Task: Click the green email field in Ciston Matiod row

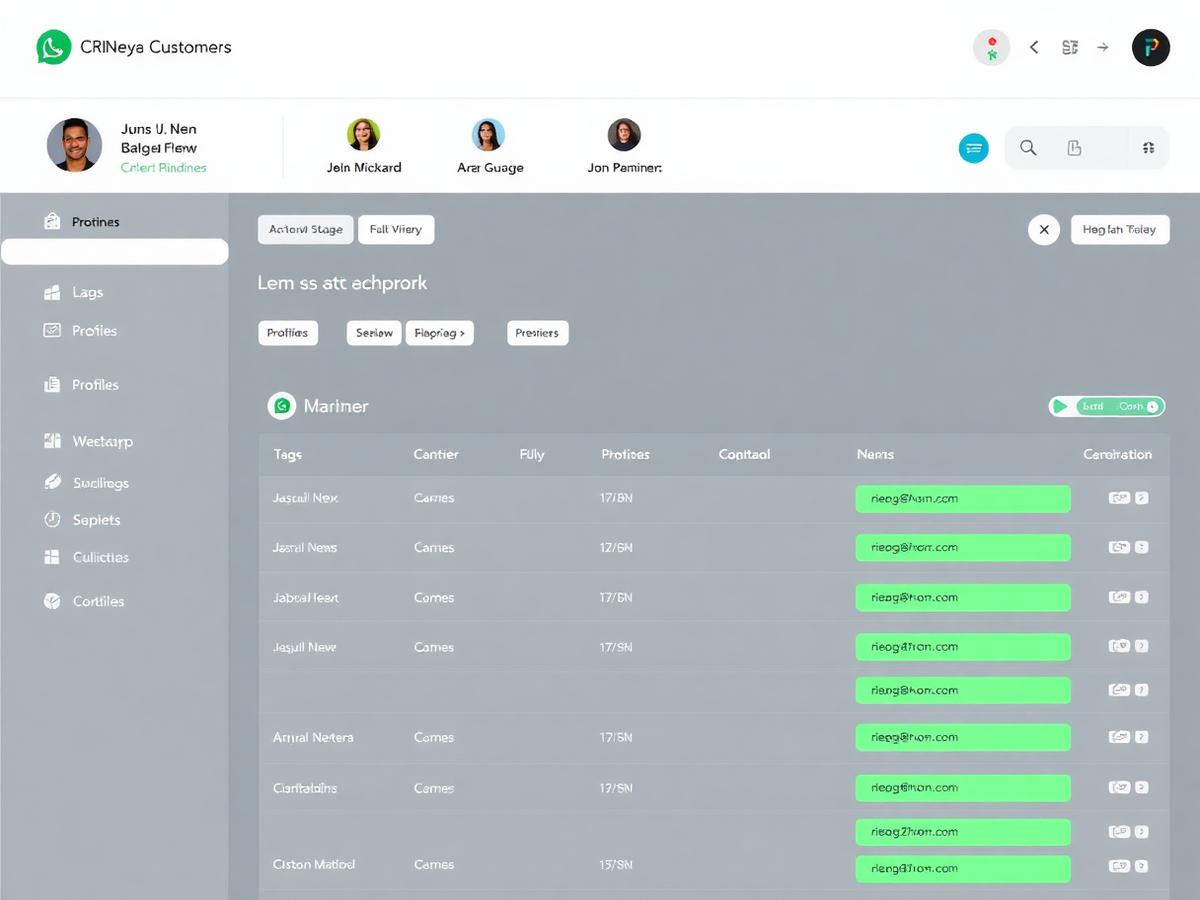Action: click(x=963, y=868)
